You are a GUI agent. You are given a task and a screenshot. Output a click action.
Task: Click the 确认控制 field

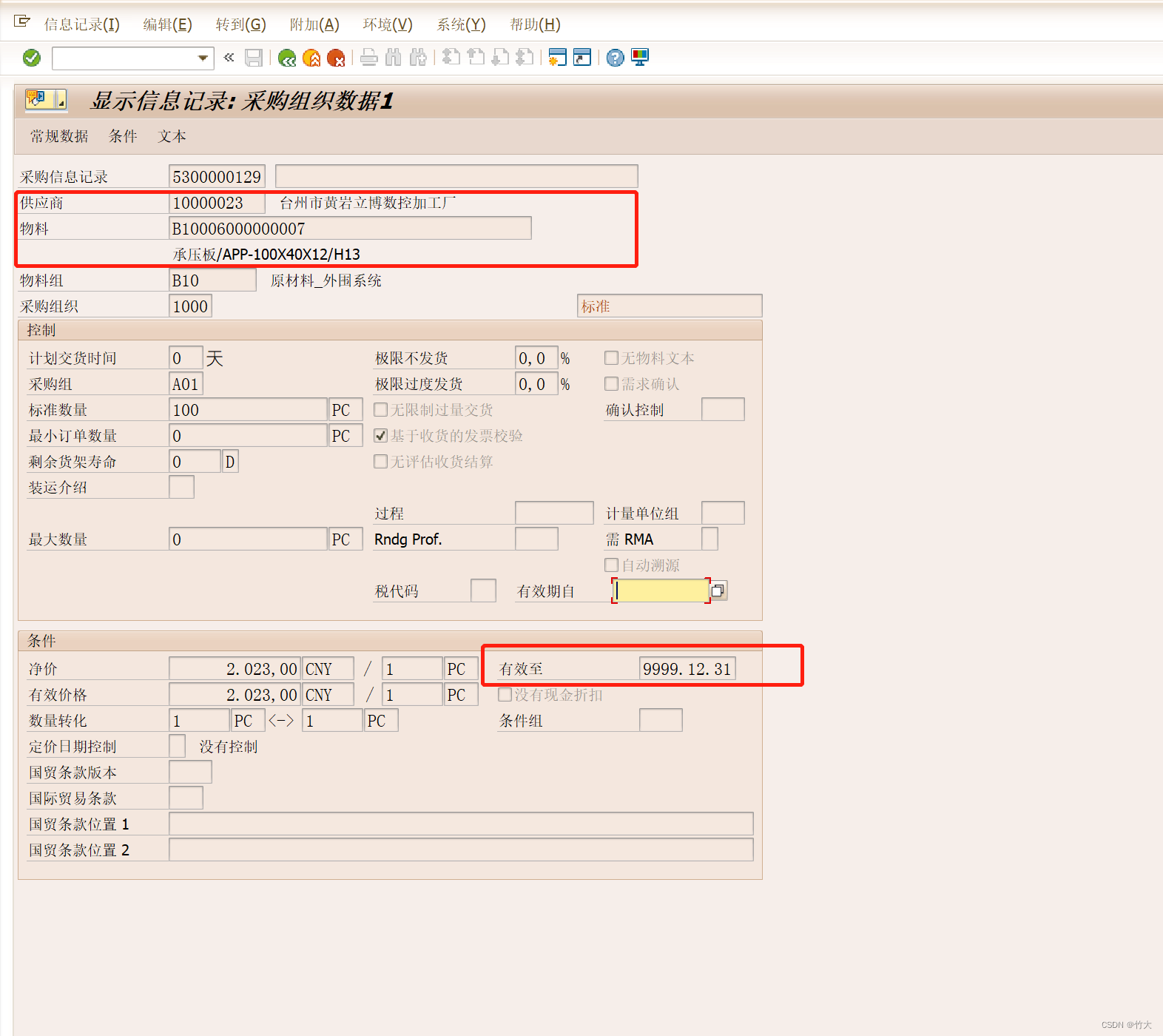pos(723,409)
